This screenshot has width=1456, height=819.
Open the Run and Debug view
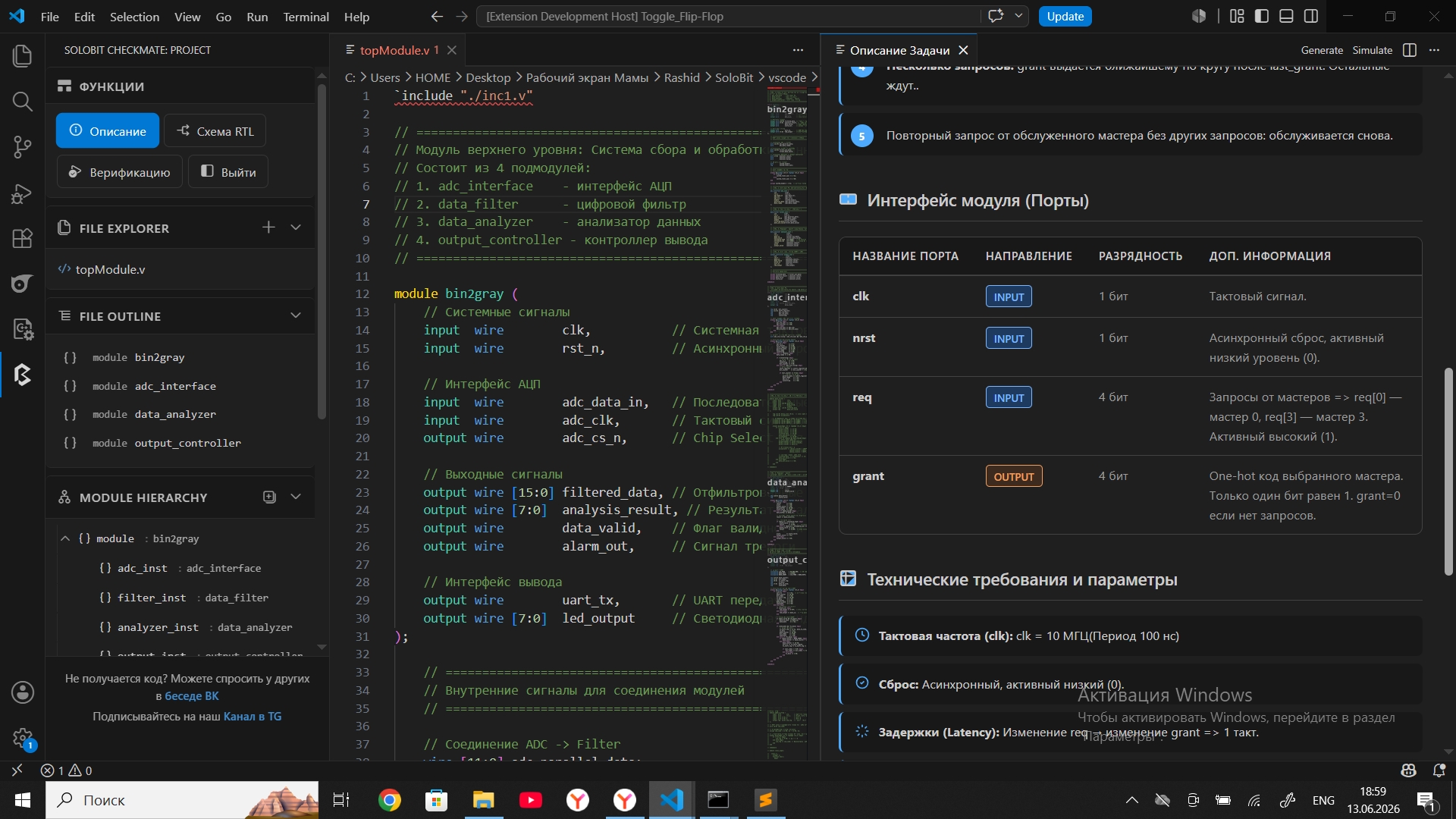pos(22,193)
